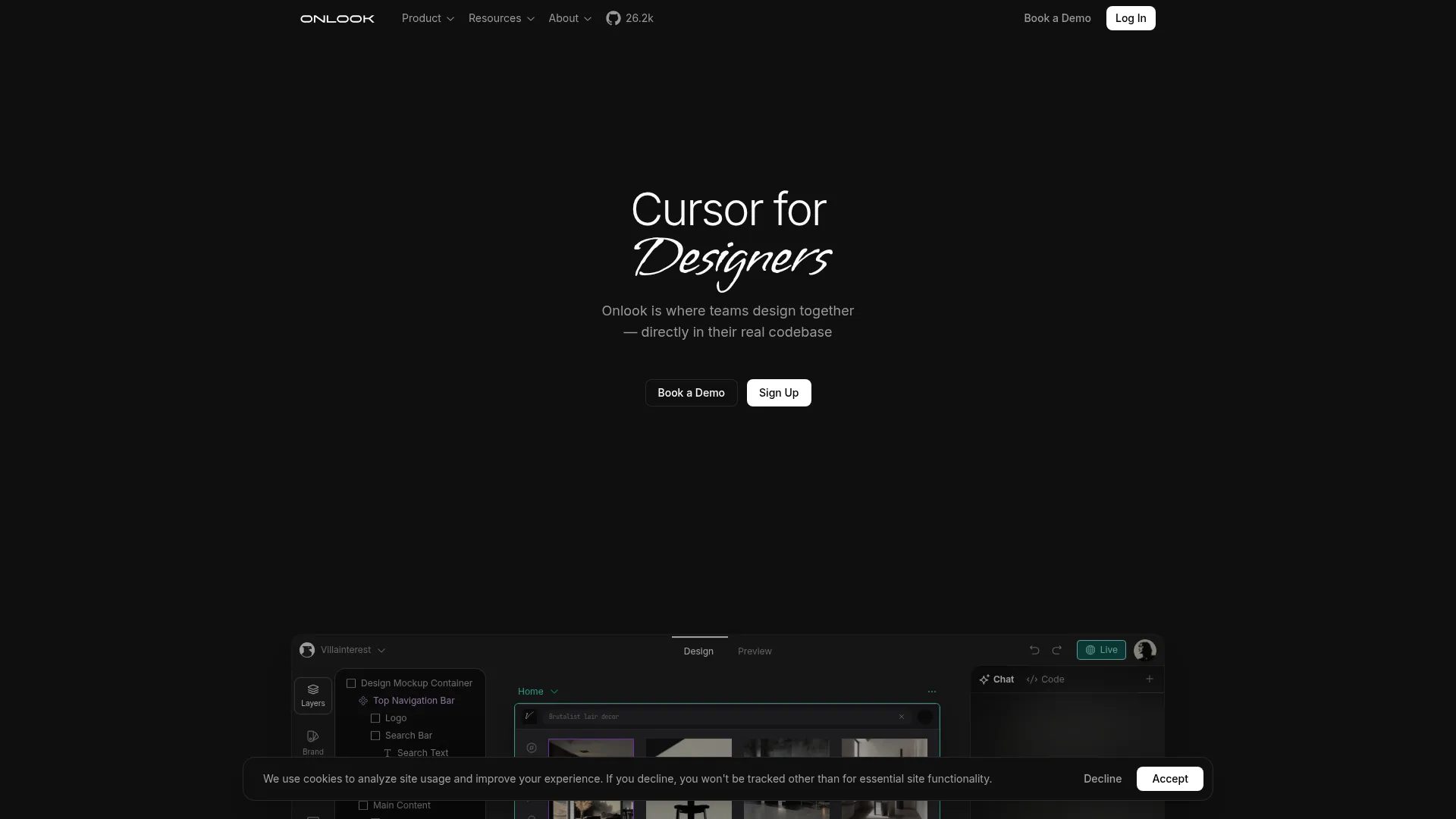Switch to the Design tab
Image resolution: width=1456 pixels, height=819 pixels.
(x=698, y=651)
